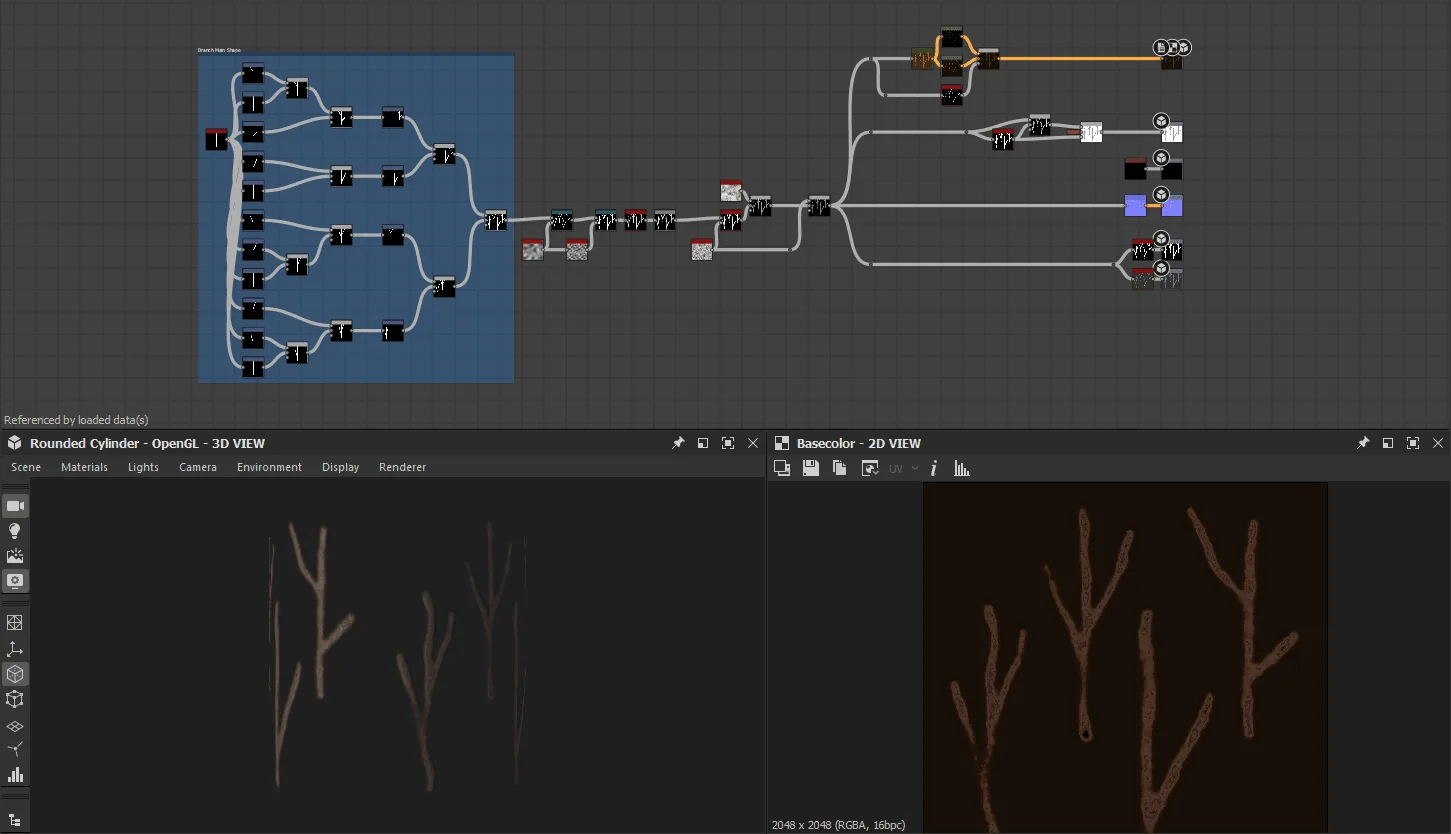The image size is (1451, 834).
Task: Select the green-topped brown node in top chain
Action: (x=921, y=59)
